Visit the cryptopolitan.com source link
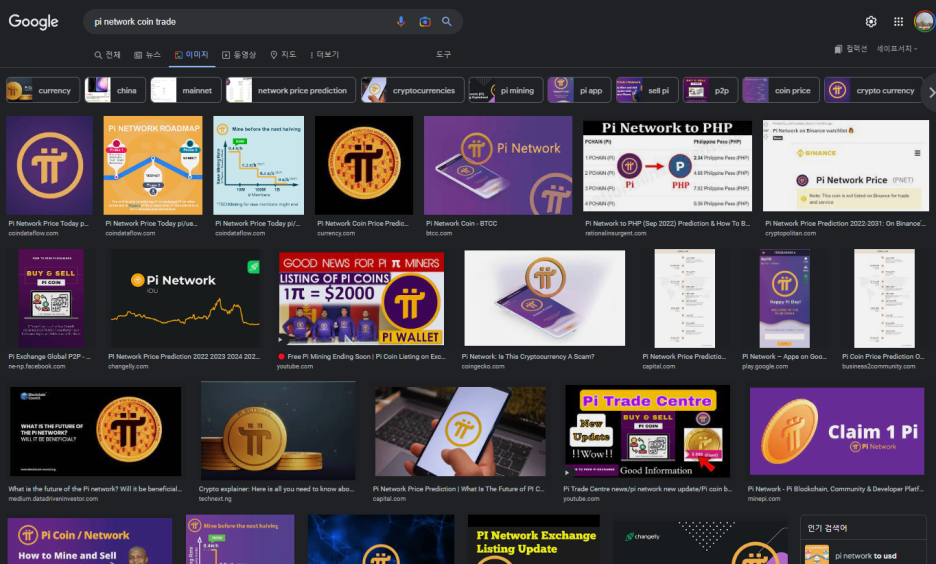 click(x=790, y=233)
